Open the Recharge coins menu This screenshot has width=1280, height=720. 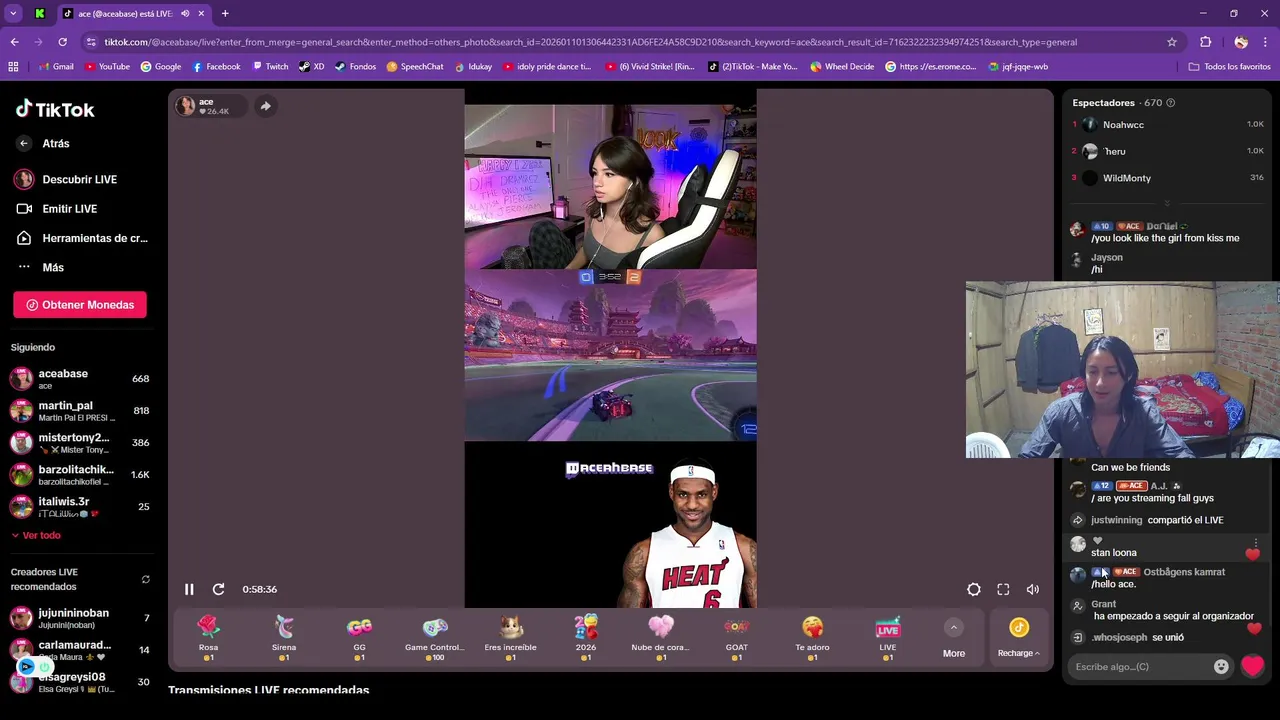pyautogui.click(x=1019, y=637)
